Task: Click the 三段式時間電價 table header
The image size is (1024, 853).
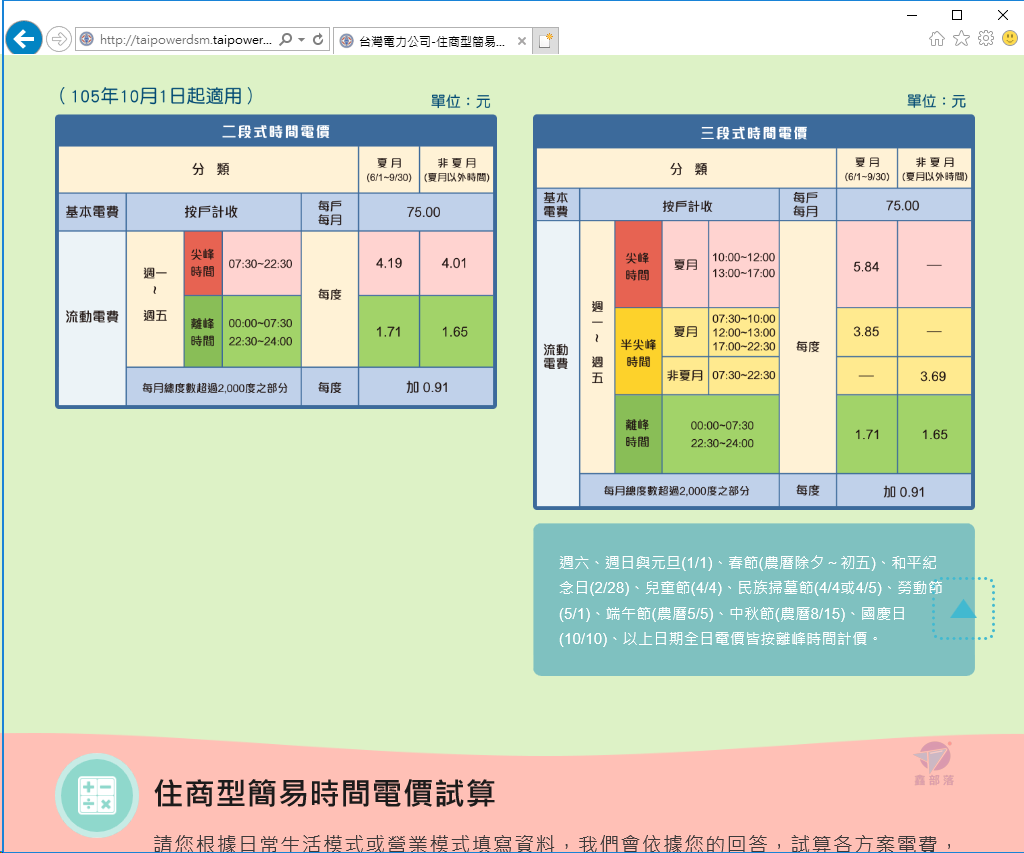Action: coord(754,133)
